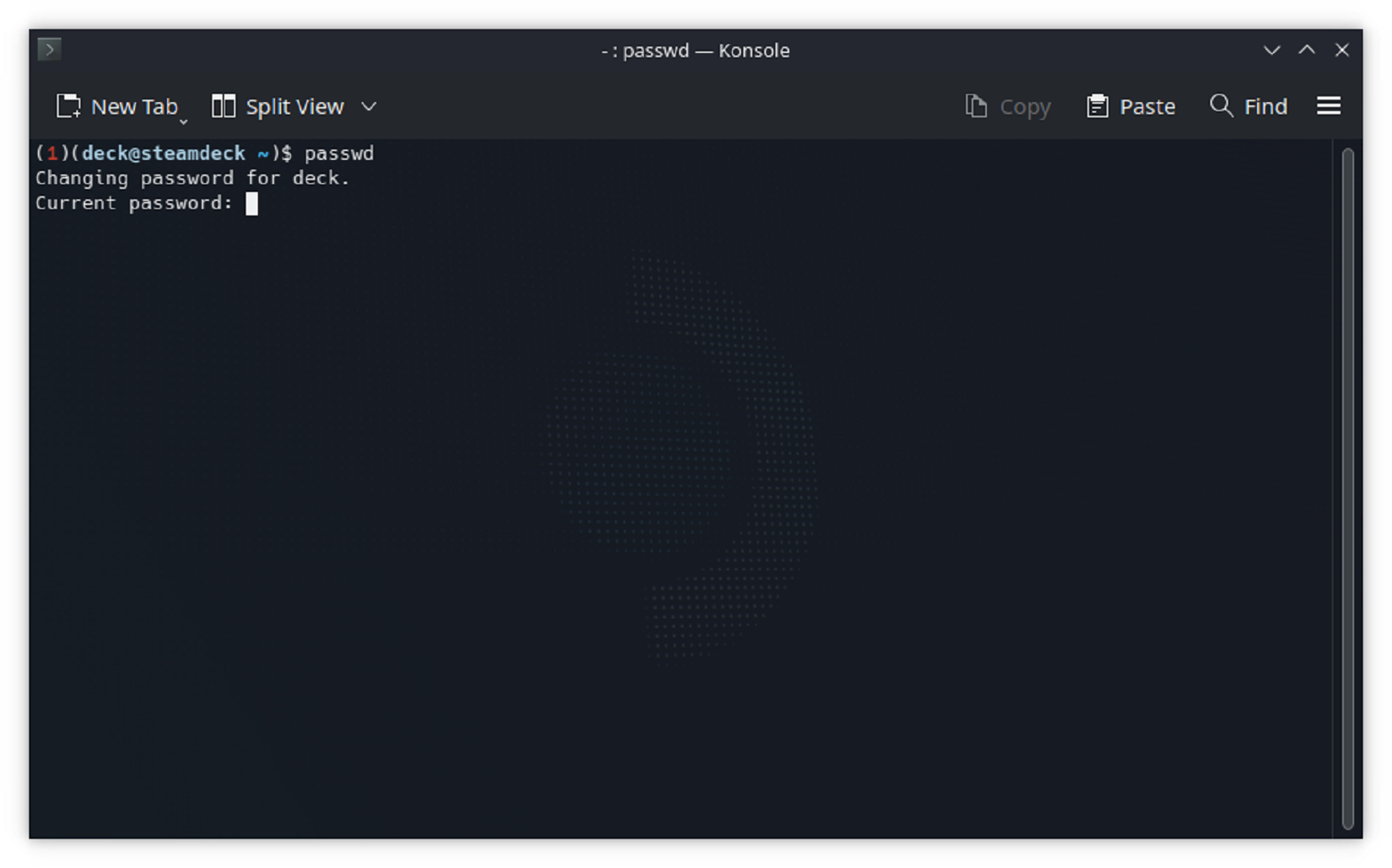
Task: Close the Konsole window
Action: pos(1342,50)
